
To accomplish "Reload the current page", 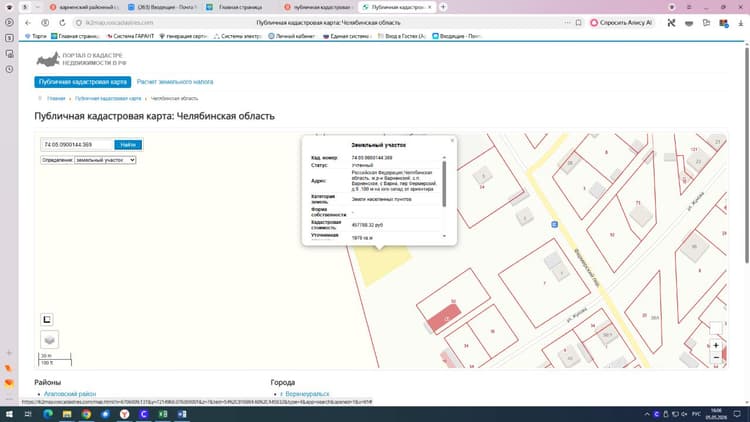I will (x=62, y=22).
